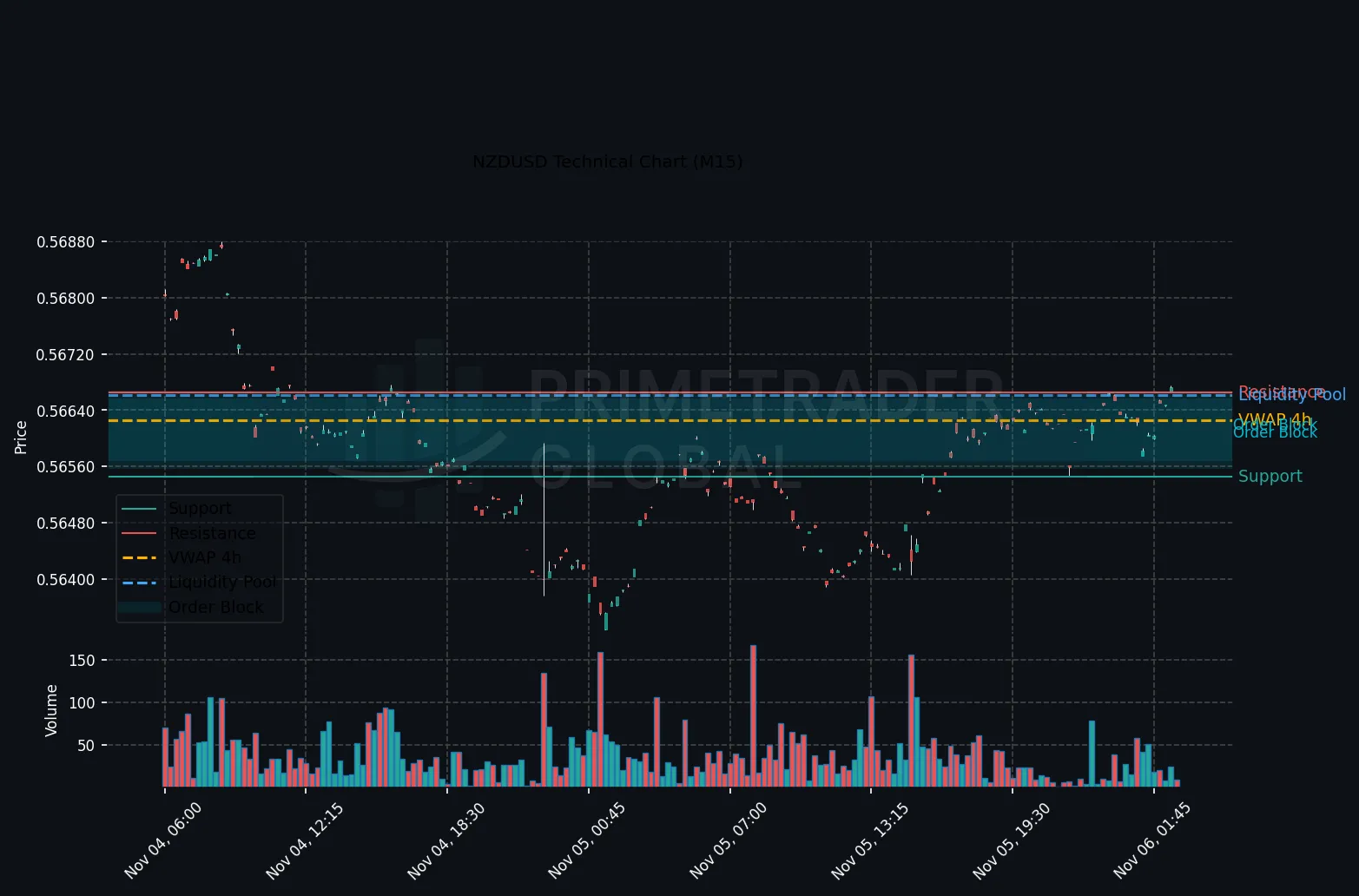The height and width of the screenshot is (896, 1359).
Task: Click the tallest volume bar near 07:00
Action: 753,716
